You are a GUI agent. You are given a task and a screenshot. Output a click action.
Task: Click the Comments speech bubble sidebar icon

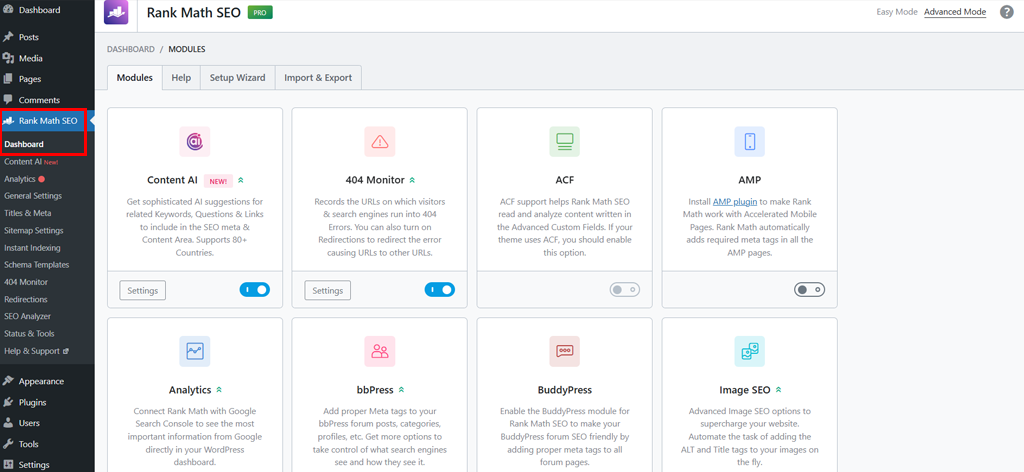(x=8, y=100)
